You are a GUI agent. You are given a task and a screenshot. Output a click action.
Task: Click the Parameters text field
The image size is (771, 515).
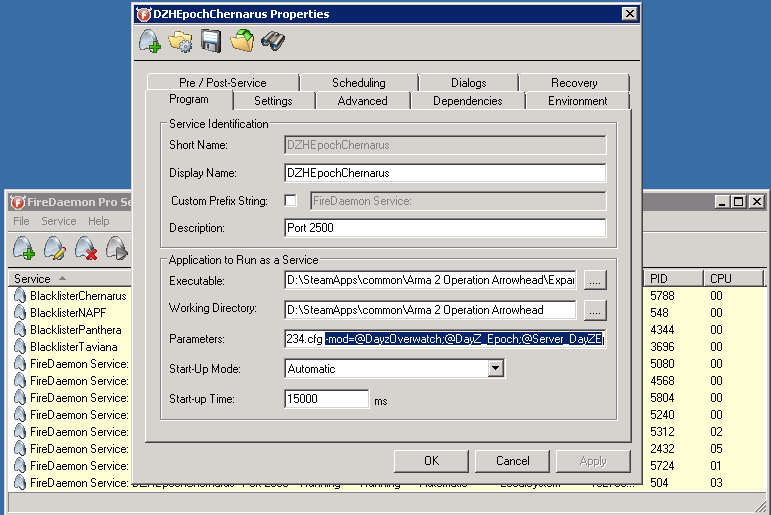click(445, 339)
